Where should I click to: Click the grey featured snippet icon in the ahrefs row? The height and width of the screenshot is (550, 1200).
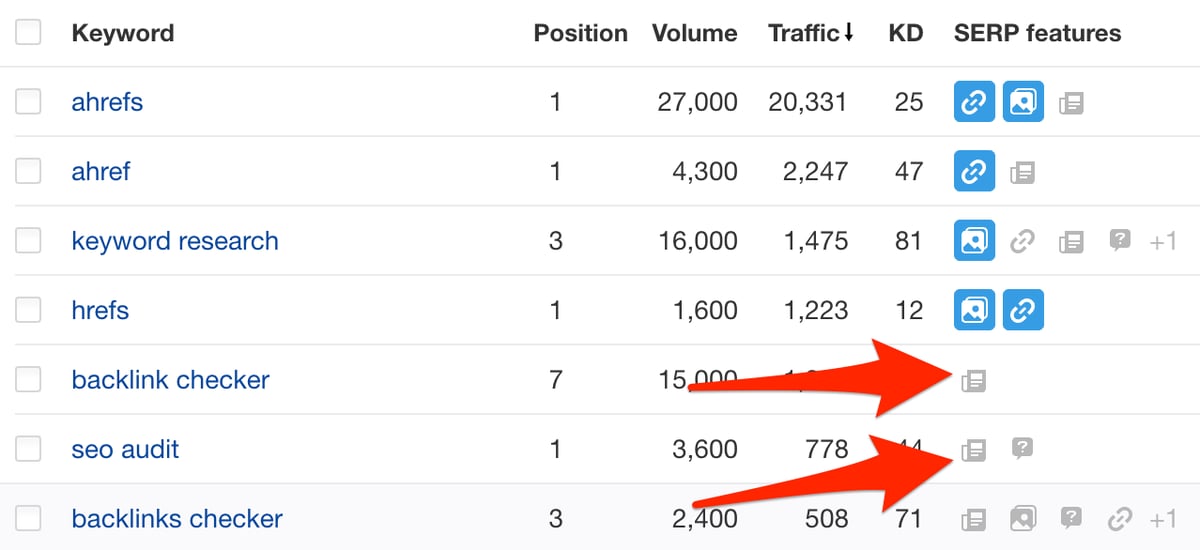(x=1071, y=102)
